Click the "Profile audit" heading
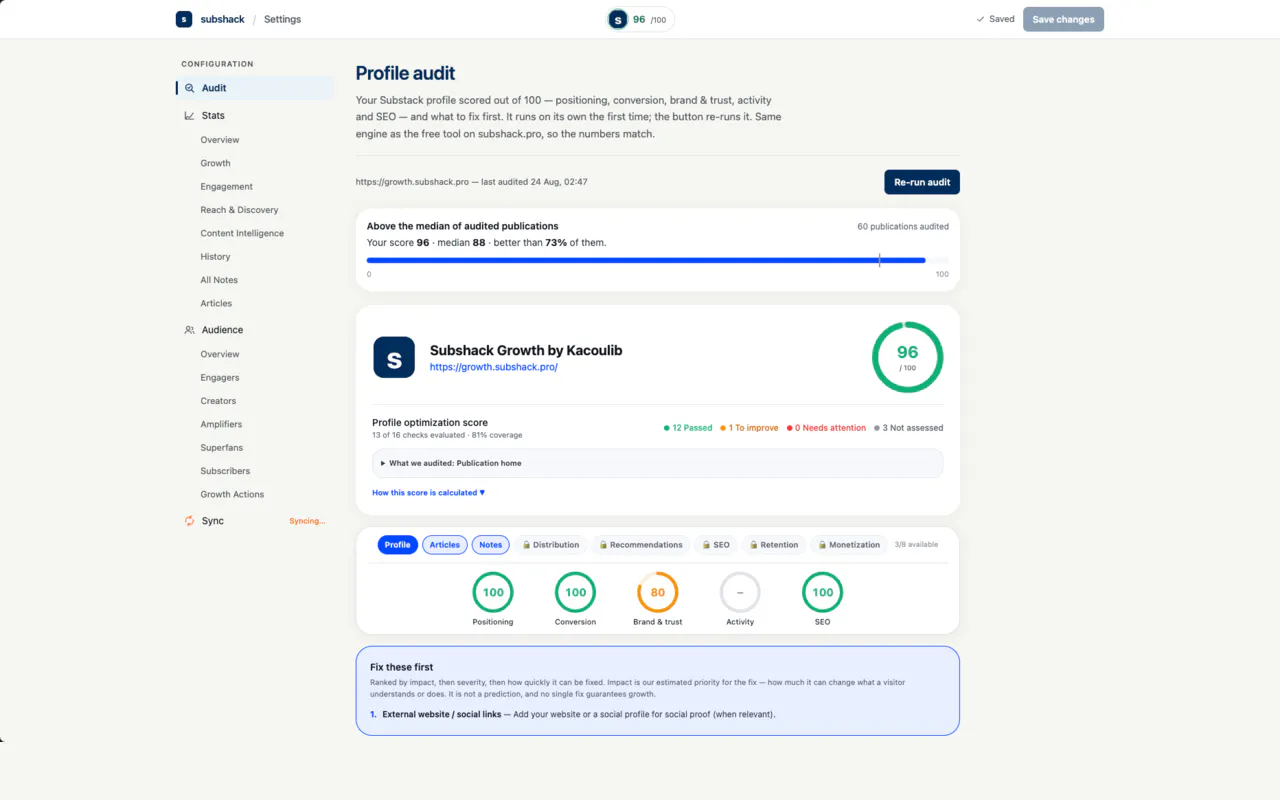The height and width of the screenshot is (800, 1280). [406, 73]
